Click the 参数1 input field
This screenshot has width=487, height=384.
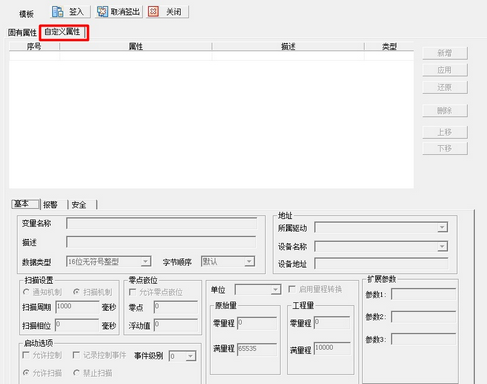click(423, 294)
